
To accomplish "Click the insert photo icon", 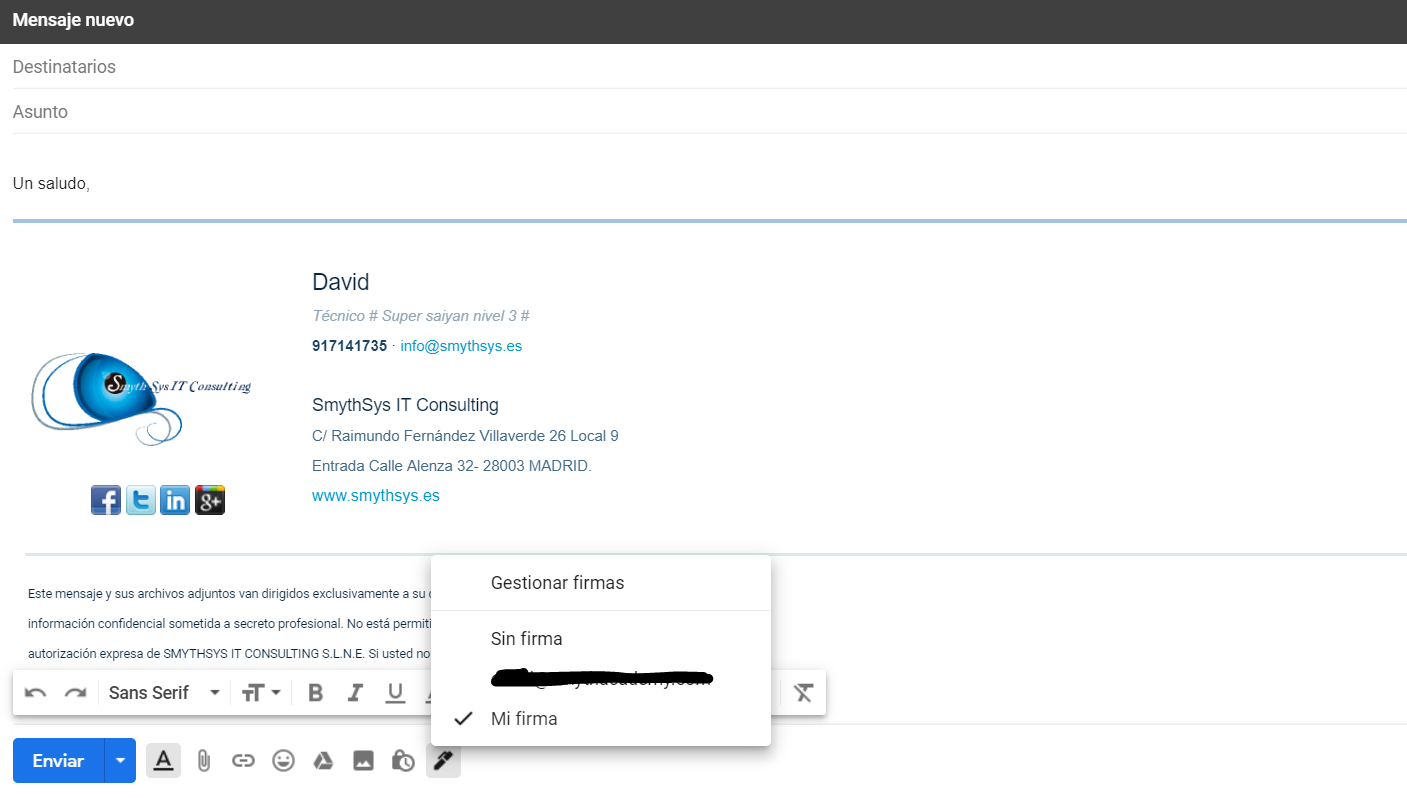I will [363, 761].
